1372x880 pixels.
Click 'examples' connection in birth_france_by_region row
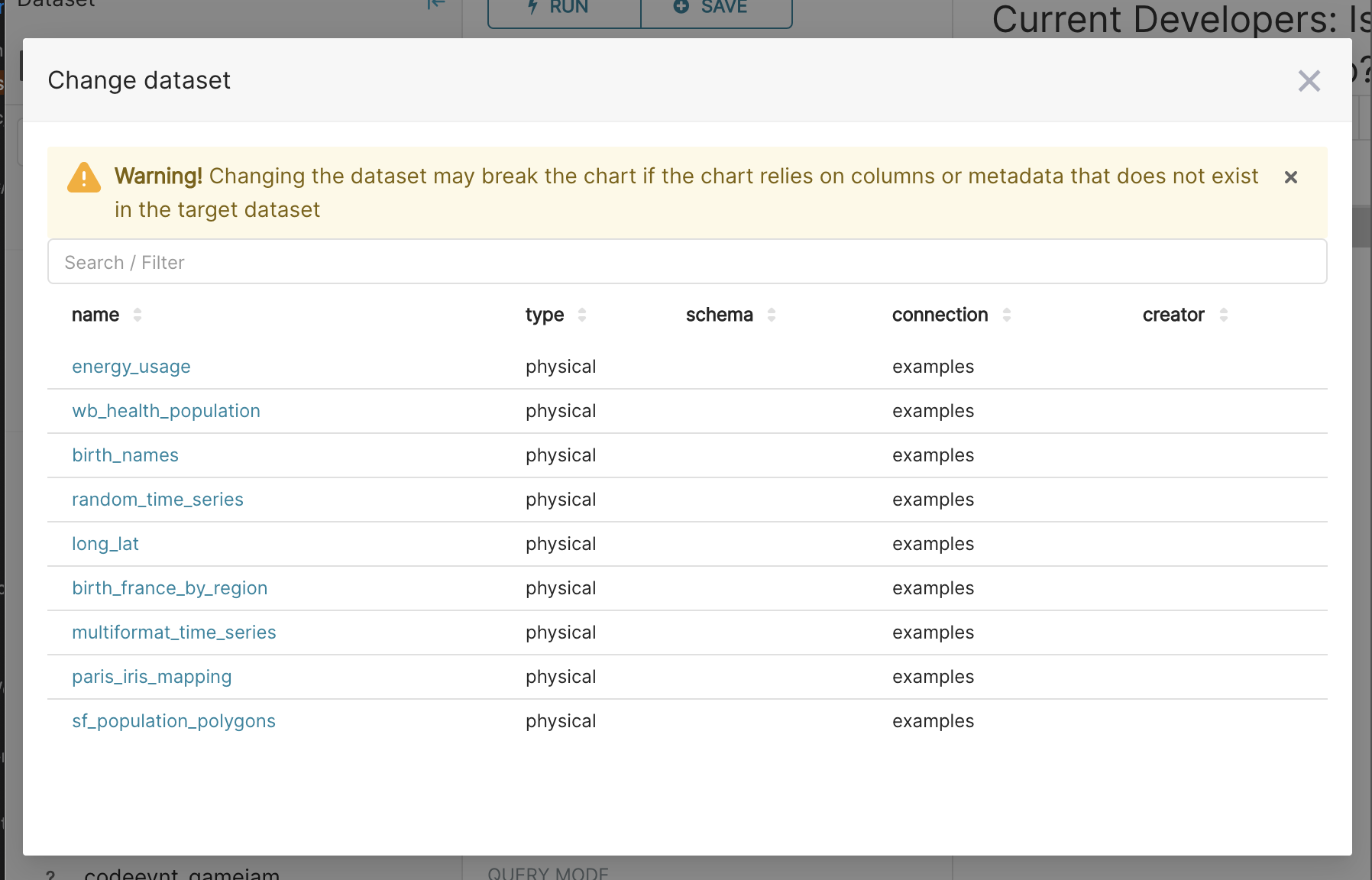933,588
